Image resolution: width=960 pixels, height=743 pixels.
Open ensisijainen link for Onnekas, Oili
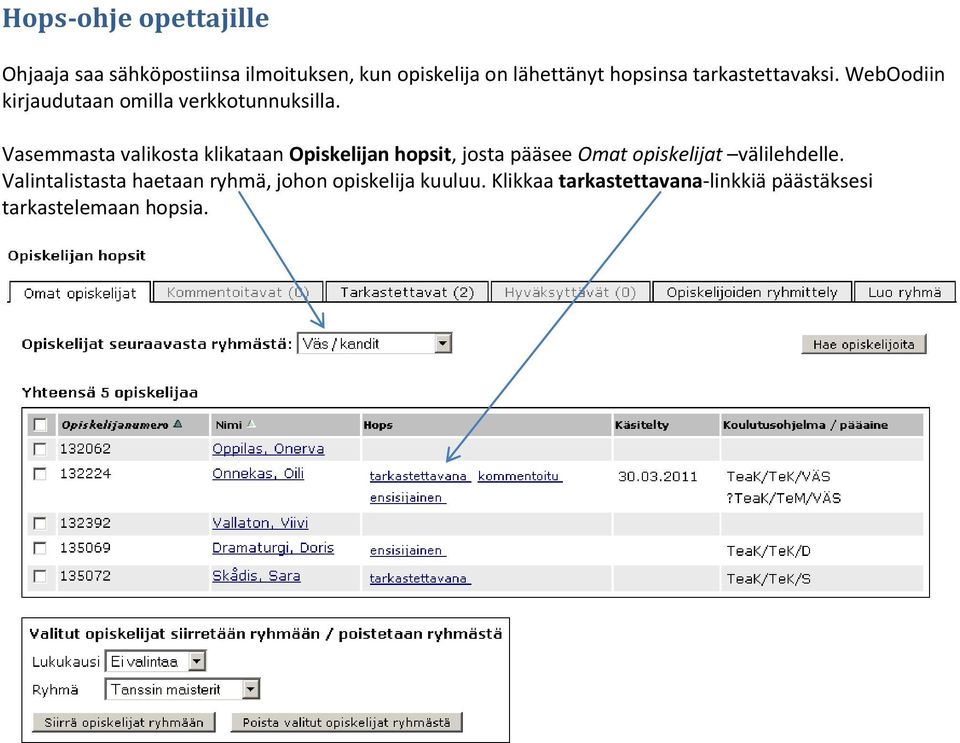pos(408,498)
